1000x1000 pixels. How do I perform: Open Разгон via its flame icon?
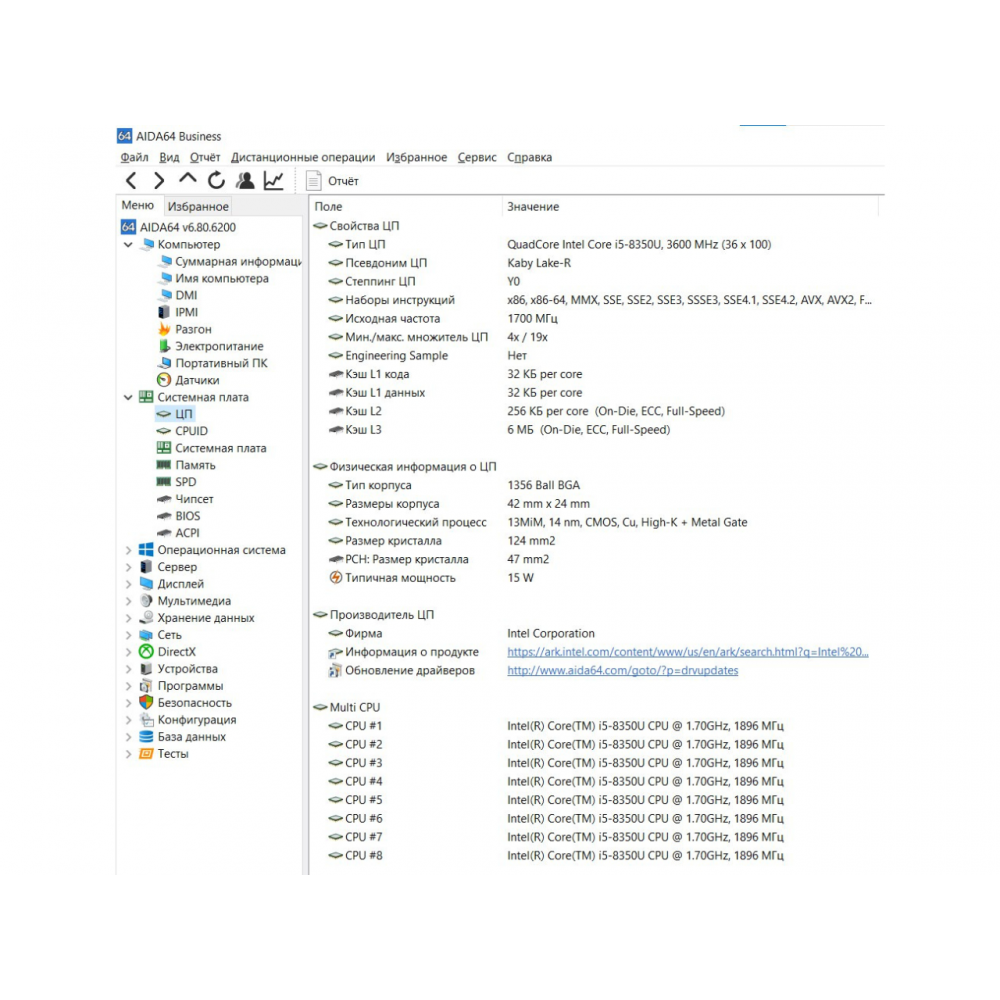click(x=164, y=329)
